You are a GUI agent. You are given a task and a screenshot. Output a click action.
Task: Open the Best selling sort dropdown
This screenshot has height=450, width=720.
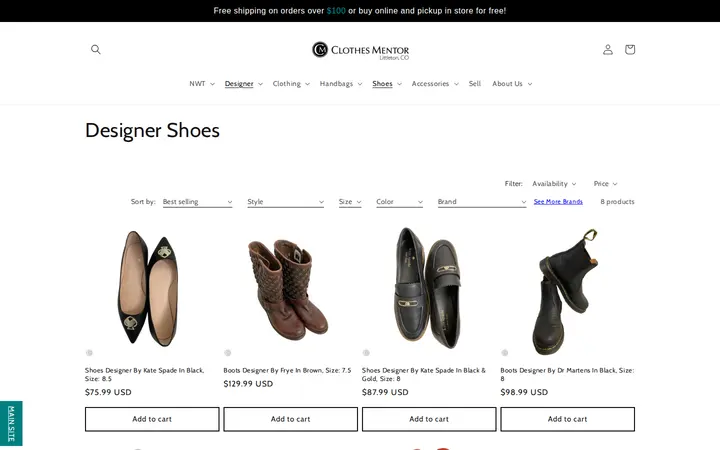click(x=197, y=202)
